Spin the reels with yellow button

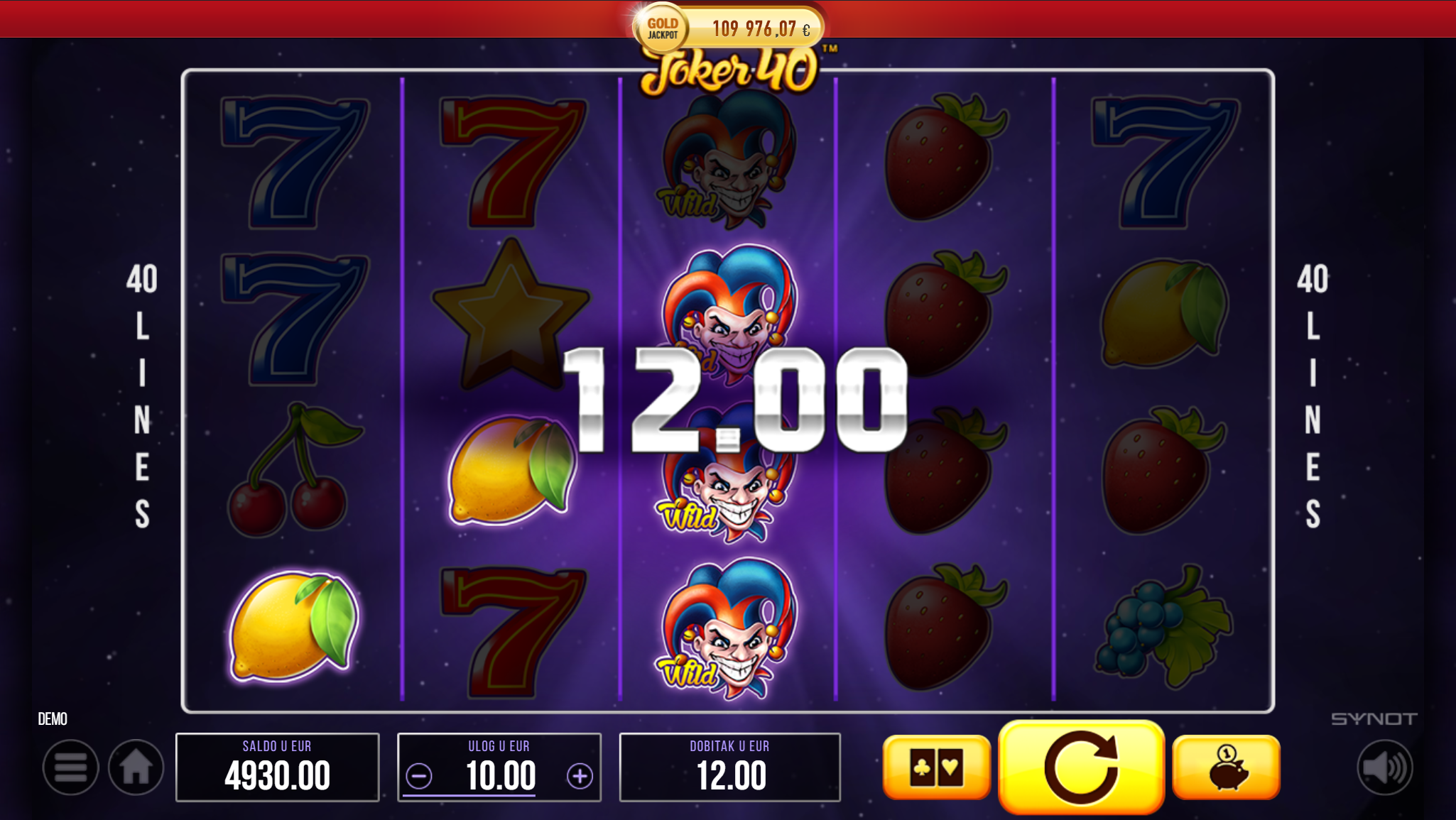coord(1081,767)
